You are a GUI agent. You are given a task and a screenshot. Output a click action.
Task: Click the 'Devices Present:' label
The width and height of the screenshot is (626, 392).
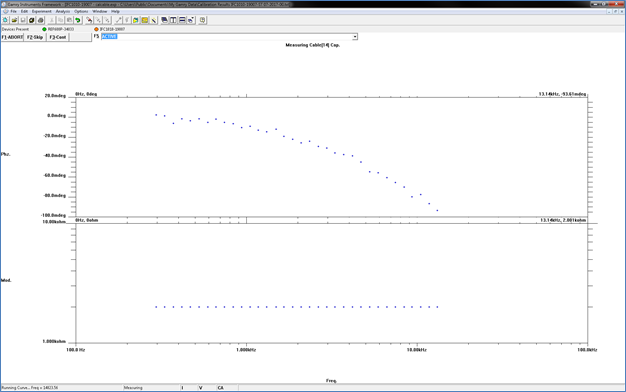[15, 29]
